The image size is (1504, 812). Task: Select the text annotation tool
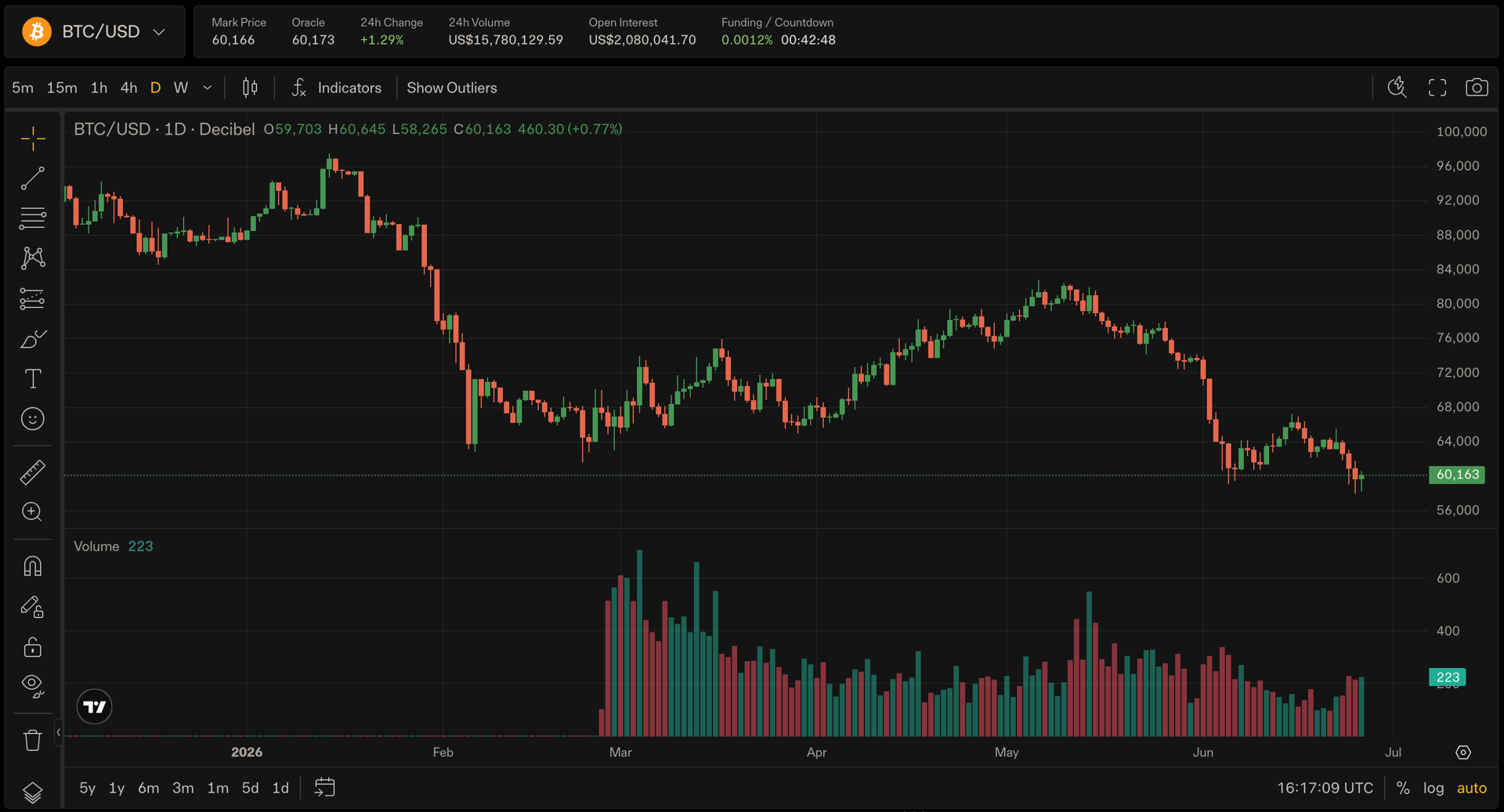pyautogui.click(x=32, y=379)
